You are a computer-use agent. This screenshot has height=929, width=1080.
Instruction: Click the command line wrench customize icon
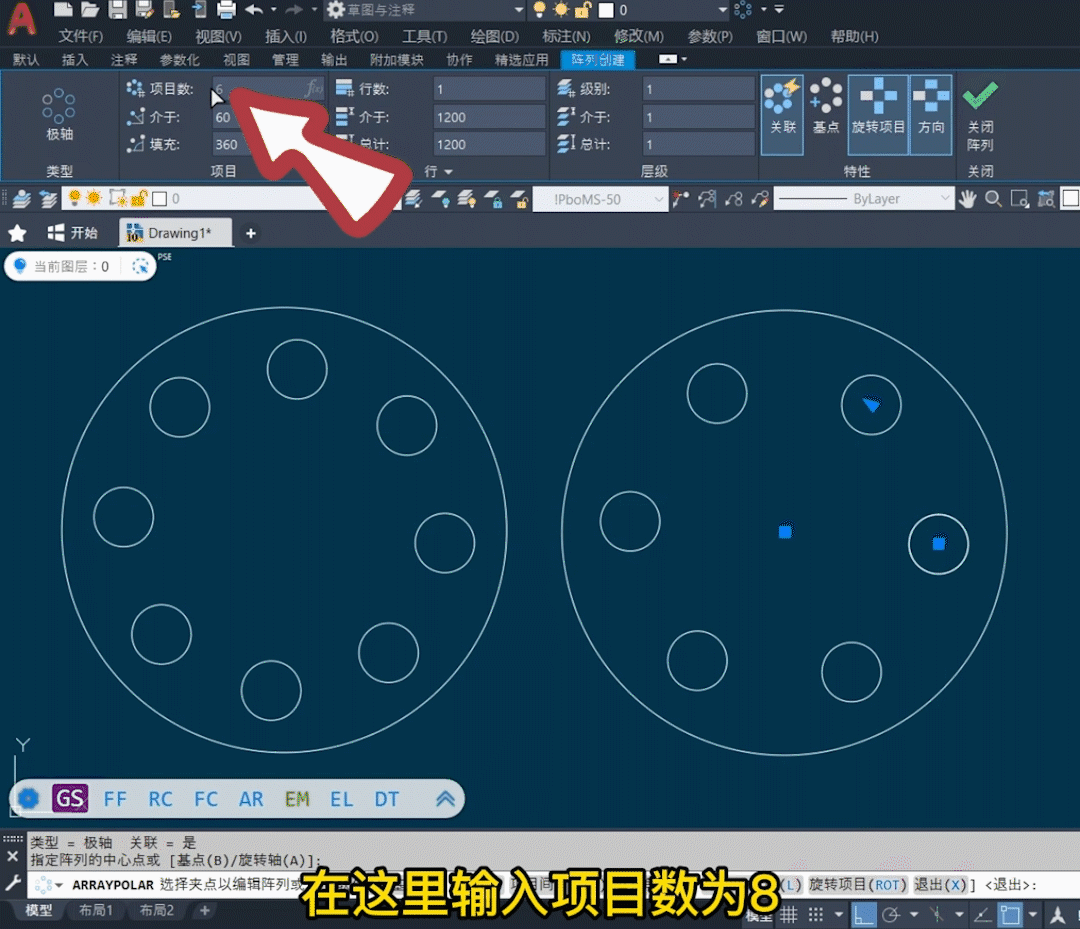pyautogui.click(x=12, y=883)
